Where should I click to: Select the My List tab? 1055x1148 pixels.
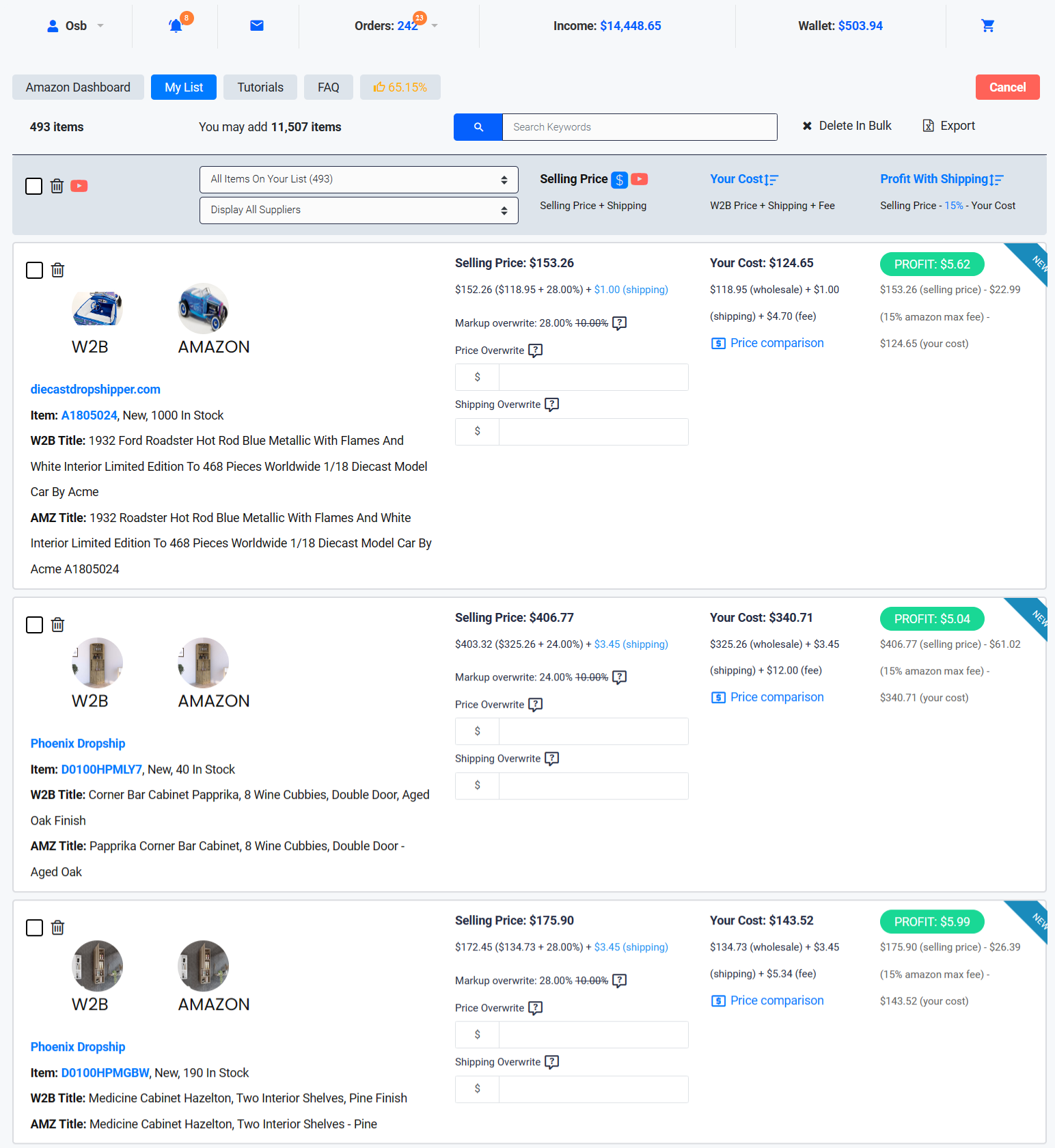(x=184, y=87)
